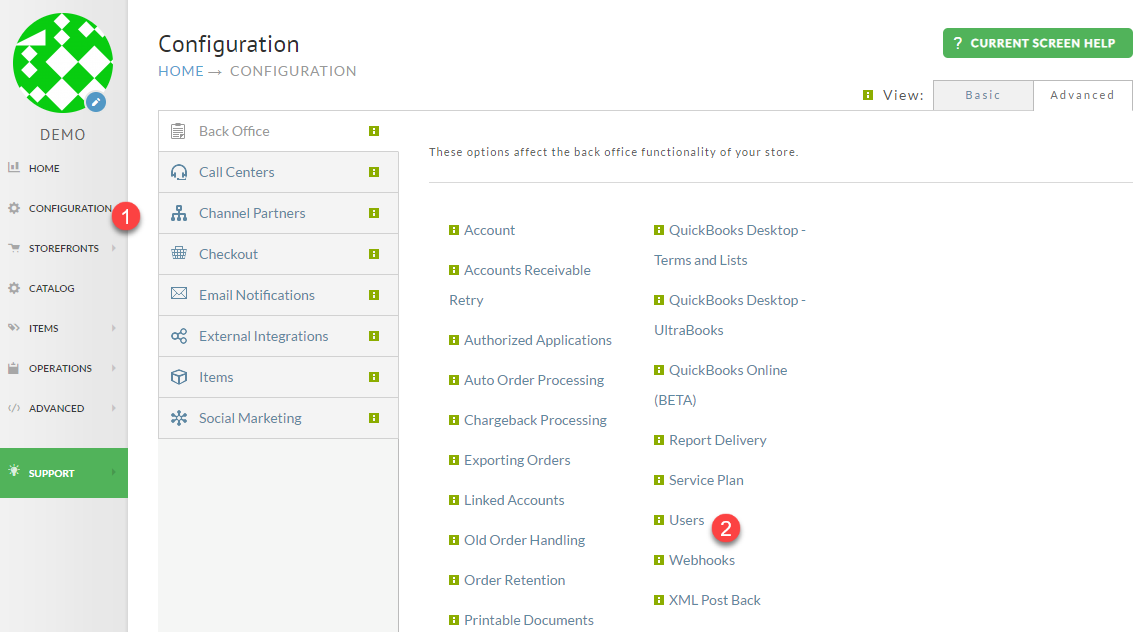The width and height of the screenshot is (1140, 632).
Task: Click the edit pencil on logo
Action: pos(96,102)
